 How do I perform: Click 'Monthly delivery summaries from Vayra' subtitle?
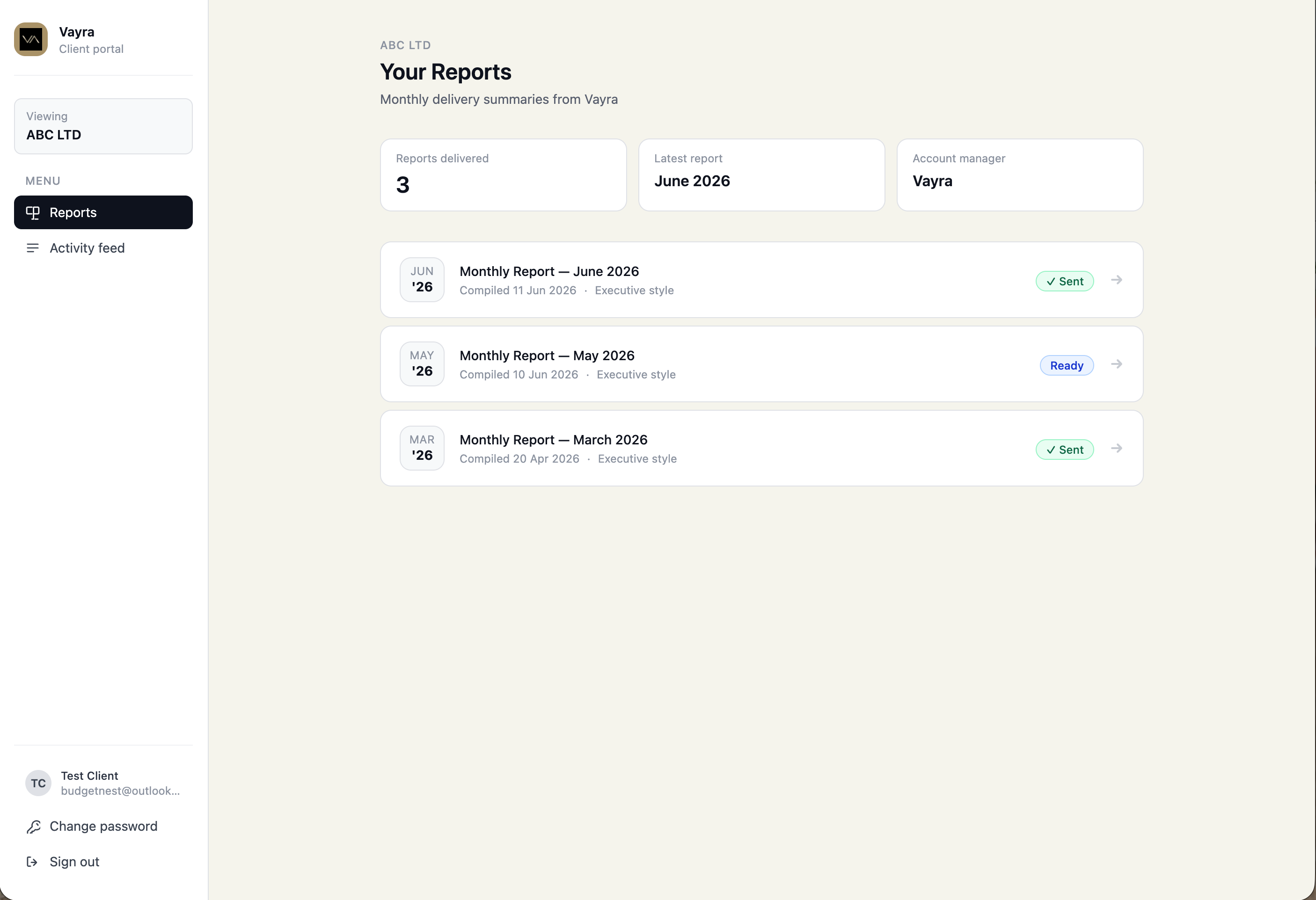[499, 100]
